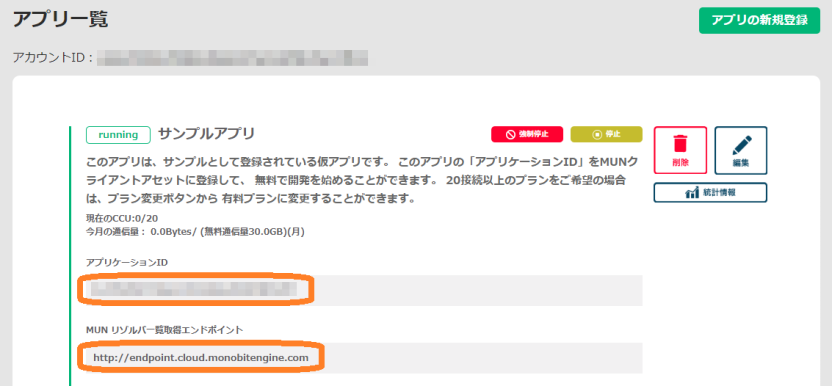Click the MUN resolver endpoint URL field
Image resolution: width=832 pixels, height=386 pixels.
[364, 358]
